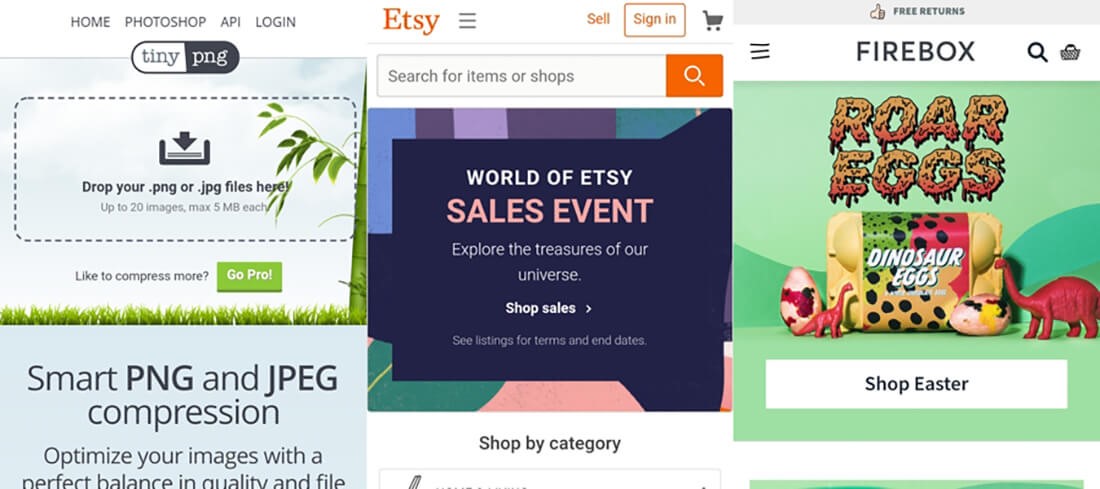This screenshot has height=489, width=1100.
Task: Click the green Go Pro! button
Action: point(249,276)
